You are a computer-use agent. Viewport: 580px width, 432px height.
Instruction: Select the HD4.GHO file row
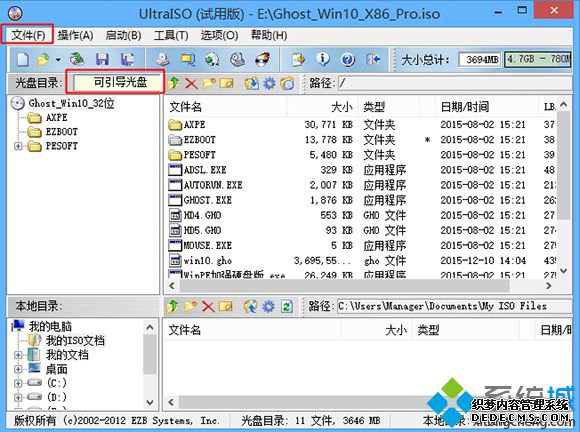pyautogui.click(x=361, y=215)
